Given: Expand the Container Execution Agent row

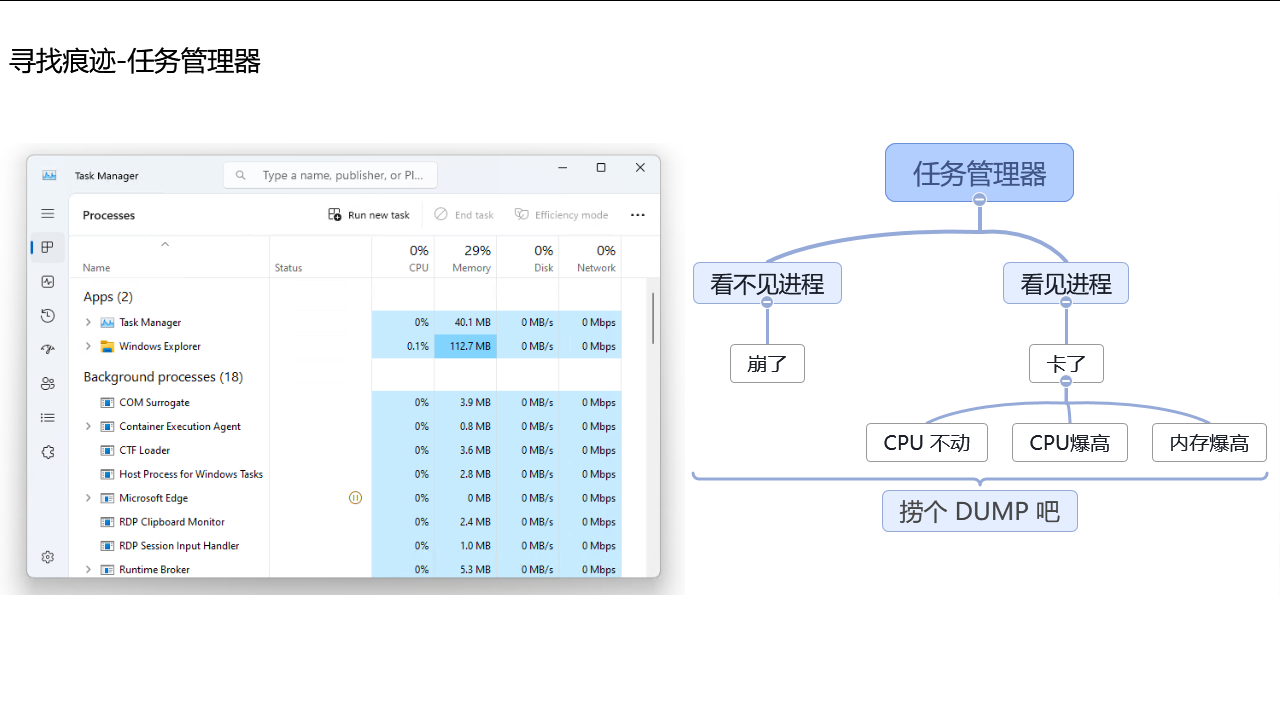Looking at the screenshot, I should (x=88, y=426).
